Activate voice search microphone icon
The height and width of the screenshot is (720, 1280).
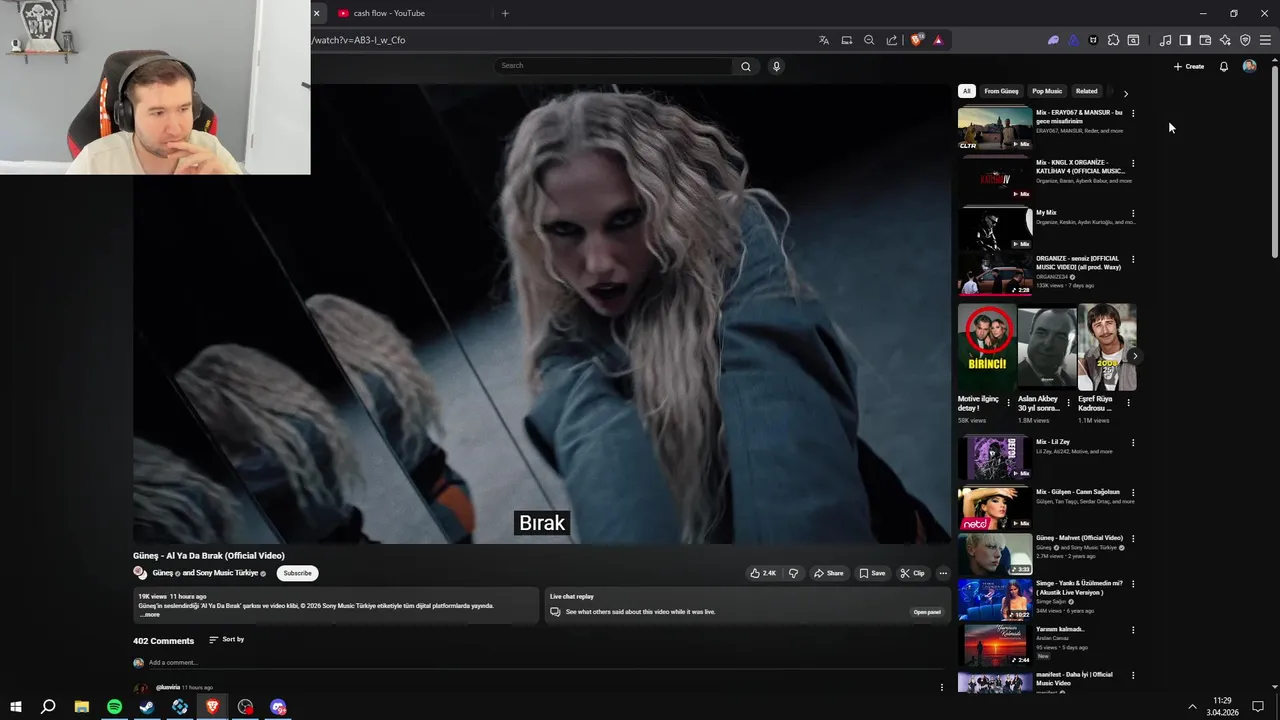[776, 66]
